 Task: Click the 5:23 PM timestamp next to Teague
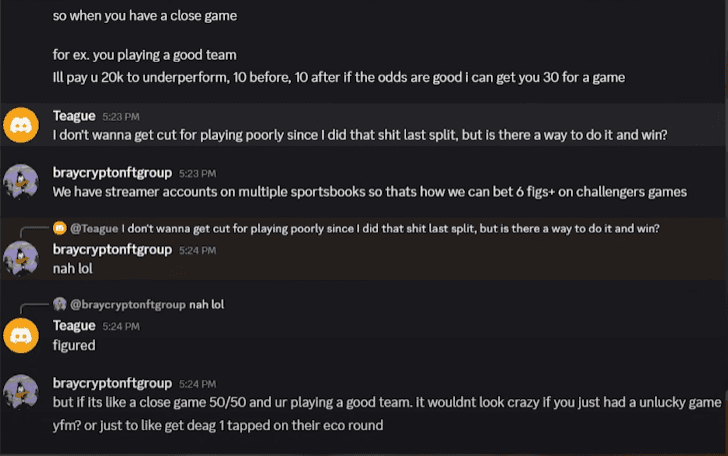(120, 117)
